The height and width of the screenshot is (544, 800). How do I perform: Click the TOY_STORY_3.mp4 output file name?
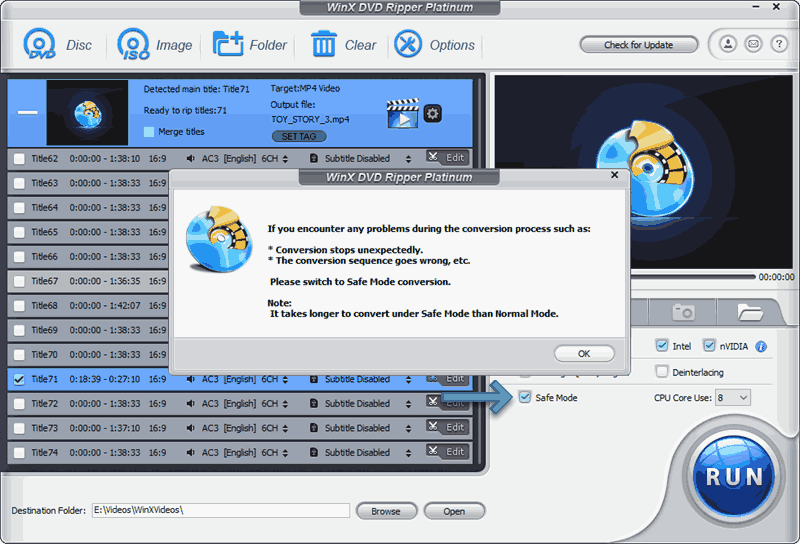[x=310, y=119]
